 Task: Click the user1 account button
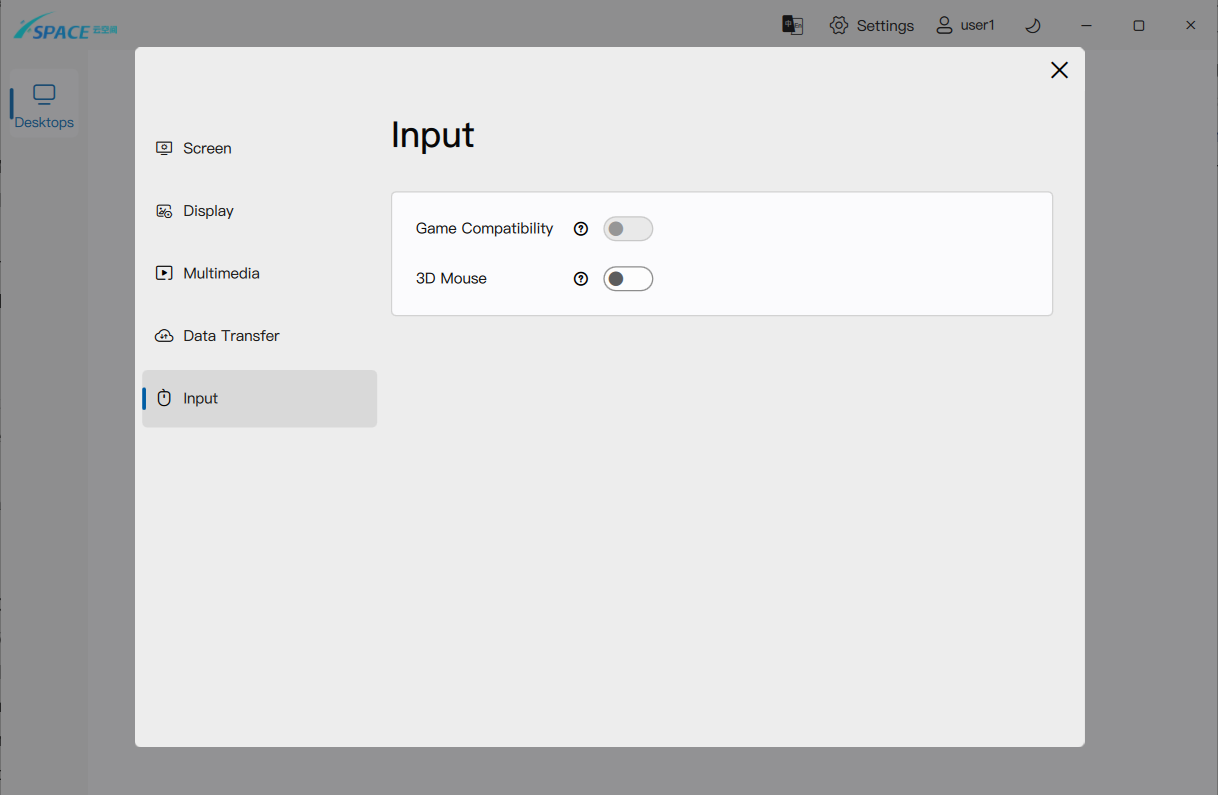coord(965,25)
